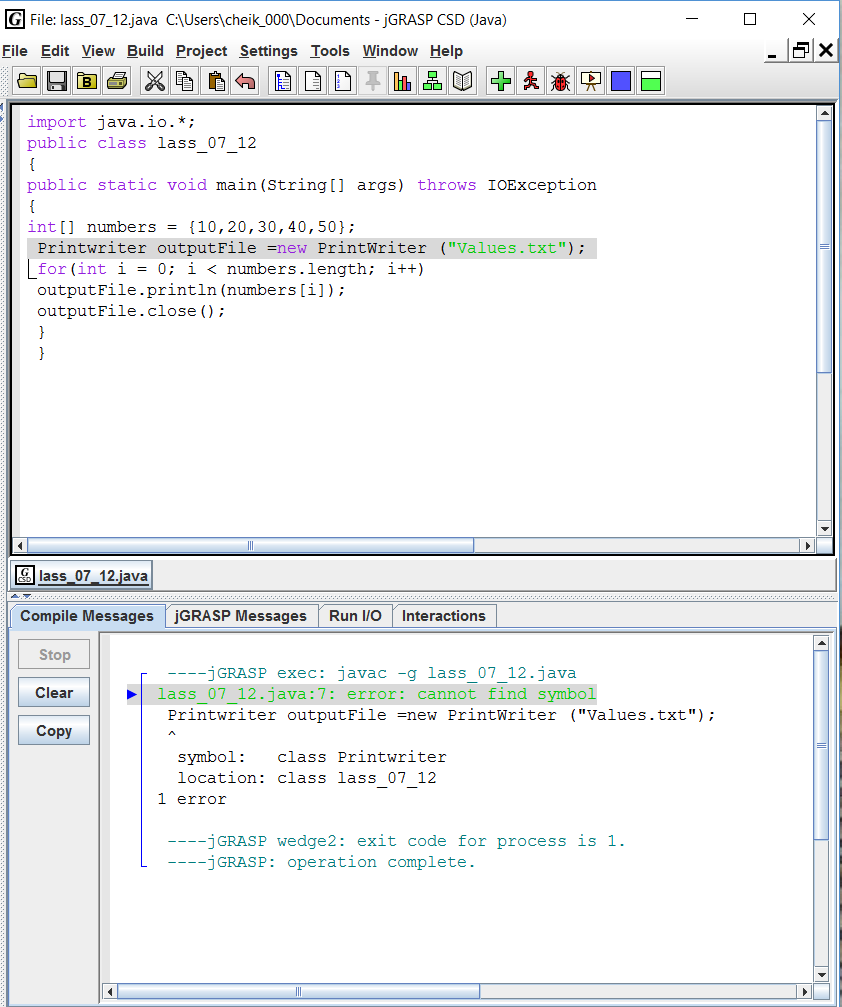Compile the program using the green plus icon

499,81
